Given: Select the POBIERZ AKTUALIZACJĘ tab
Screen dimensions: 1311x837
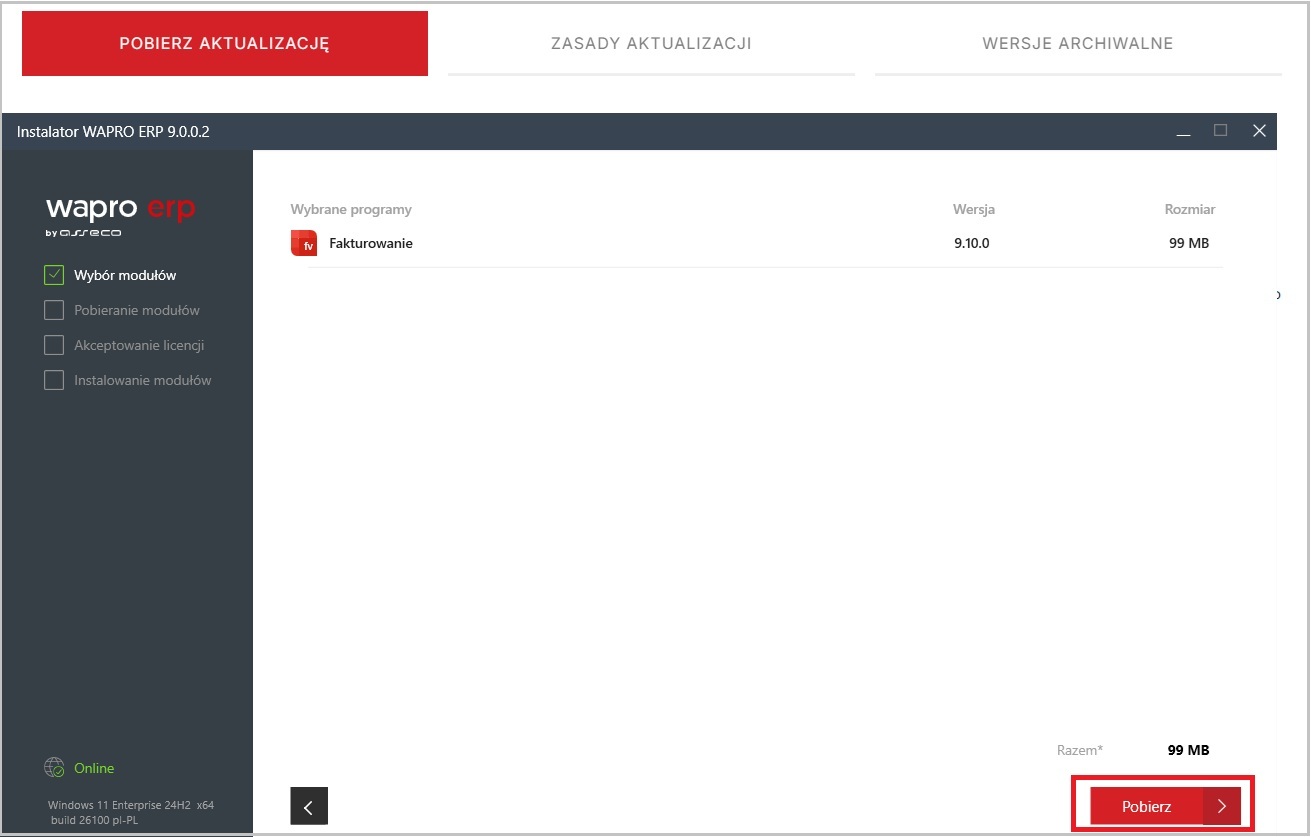Looking at the screenshot, I should (x=224, y=43).
